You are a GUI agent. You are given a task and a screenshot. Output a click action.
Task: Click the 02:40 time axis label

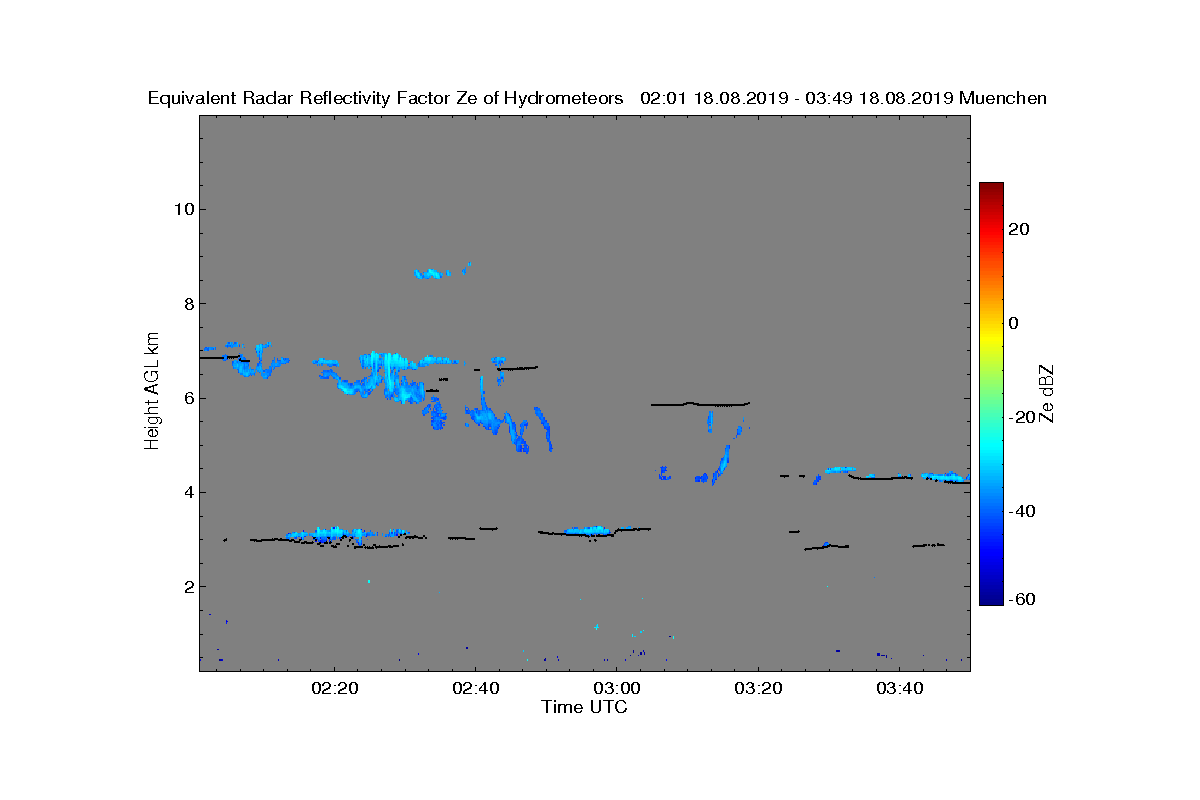pos(475,689)
